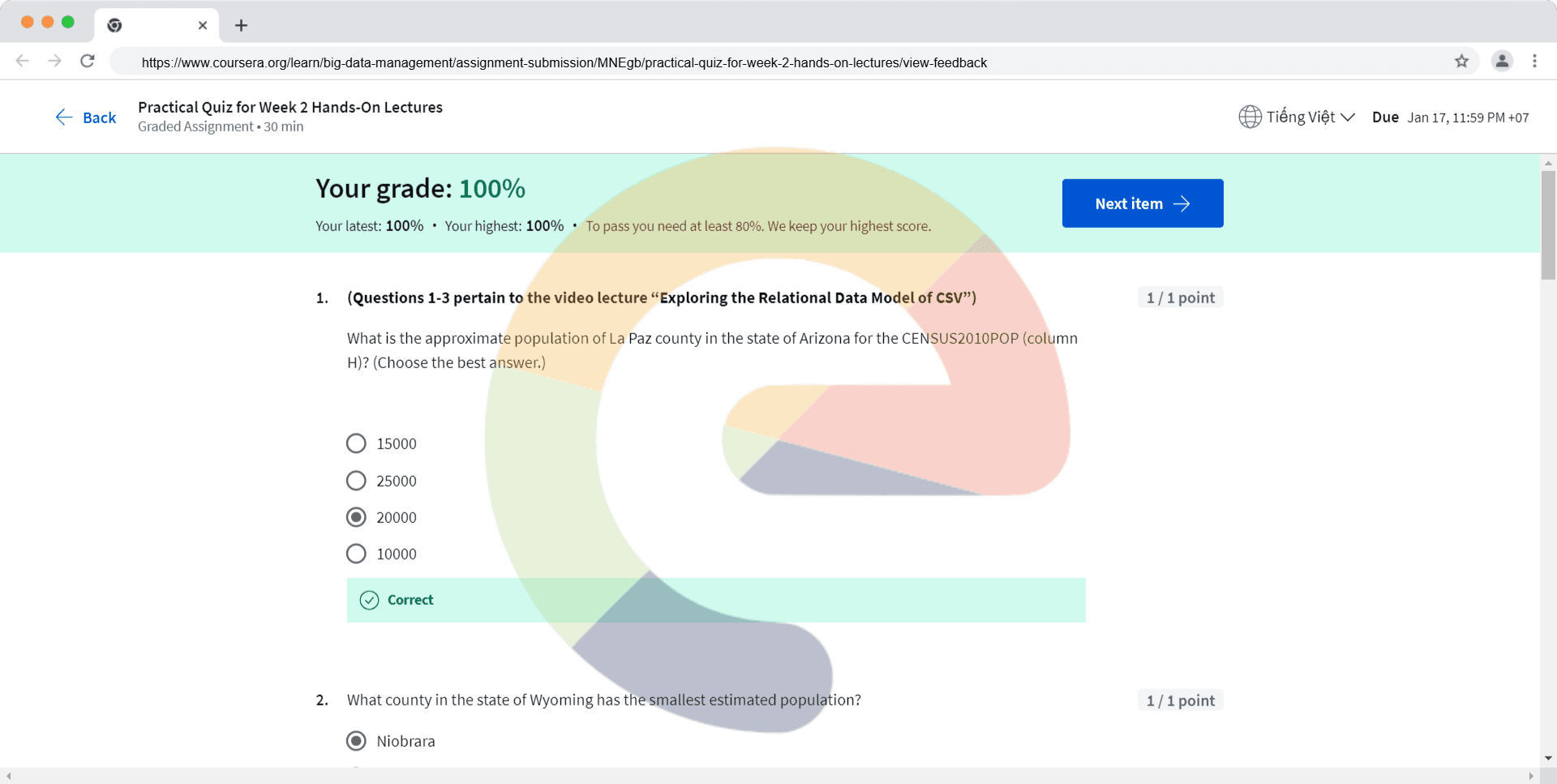This screenshot has height=784, width=1557.
Task: Select the 20000 answer option
Action: (x=356, y=517)
